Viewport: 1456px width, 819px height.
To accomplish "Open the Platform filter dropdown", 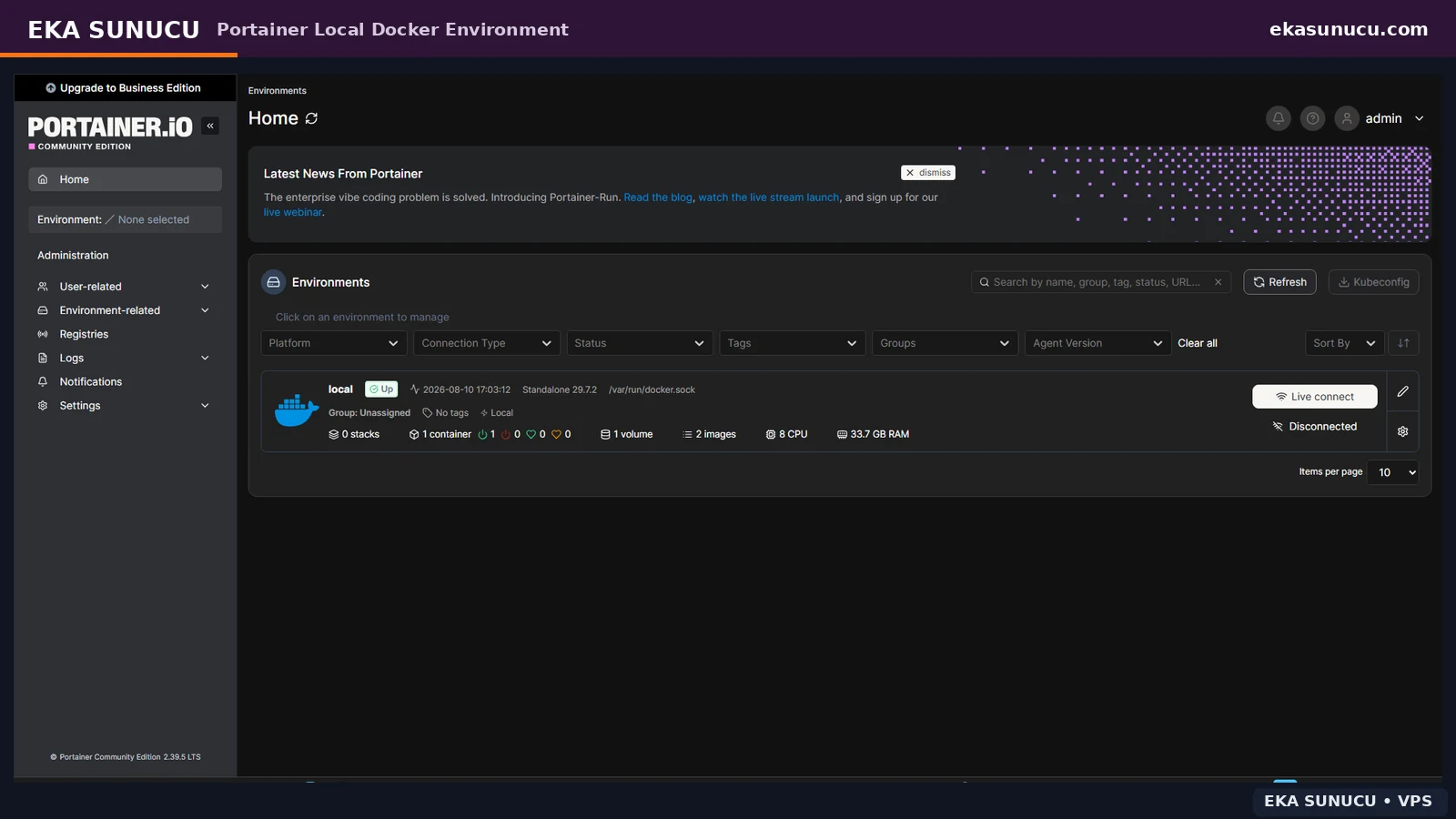I will click(334, 343).
